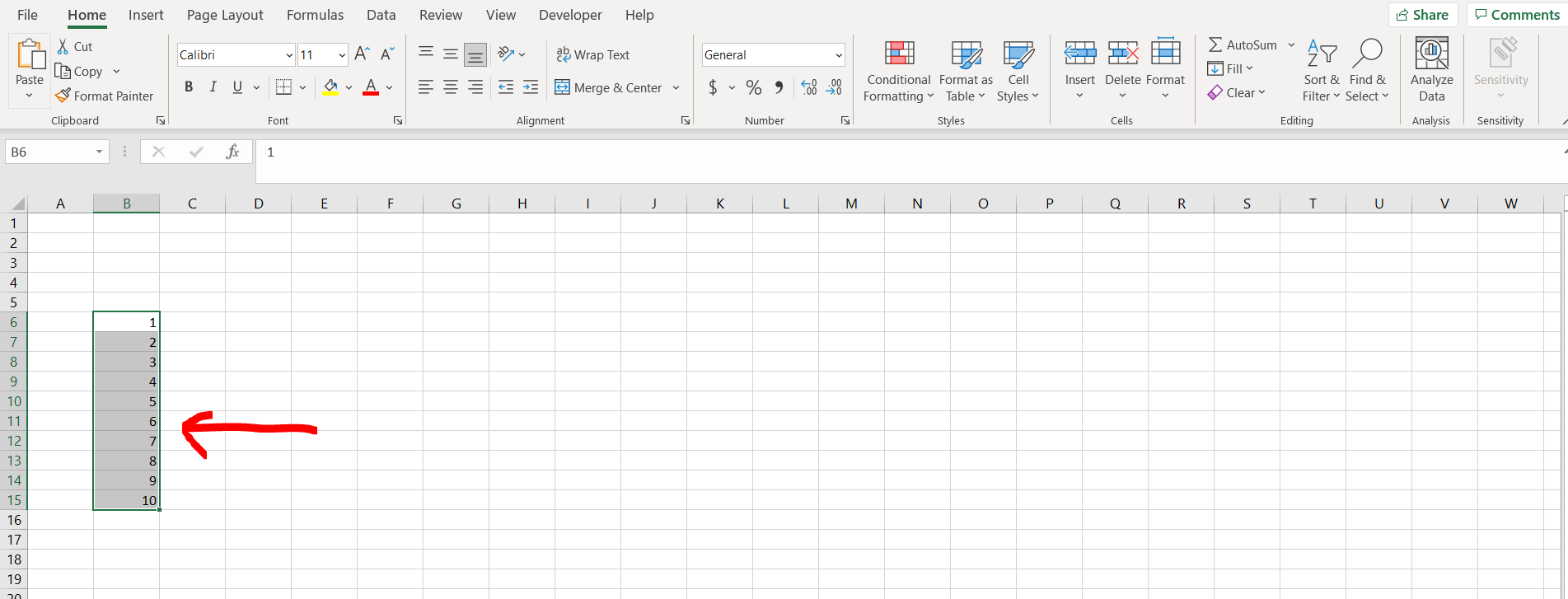Toggle Wrap Text
This screenshot has width=1568, height=599.
tap(593, 54)
